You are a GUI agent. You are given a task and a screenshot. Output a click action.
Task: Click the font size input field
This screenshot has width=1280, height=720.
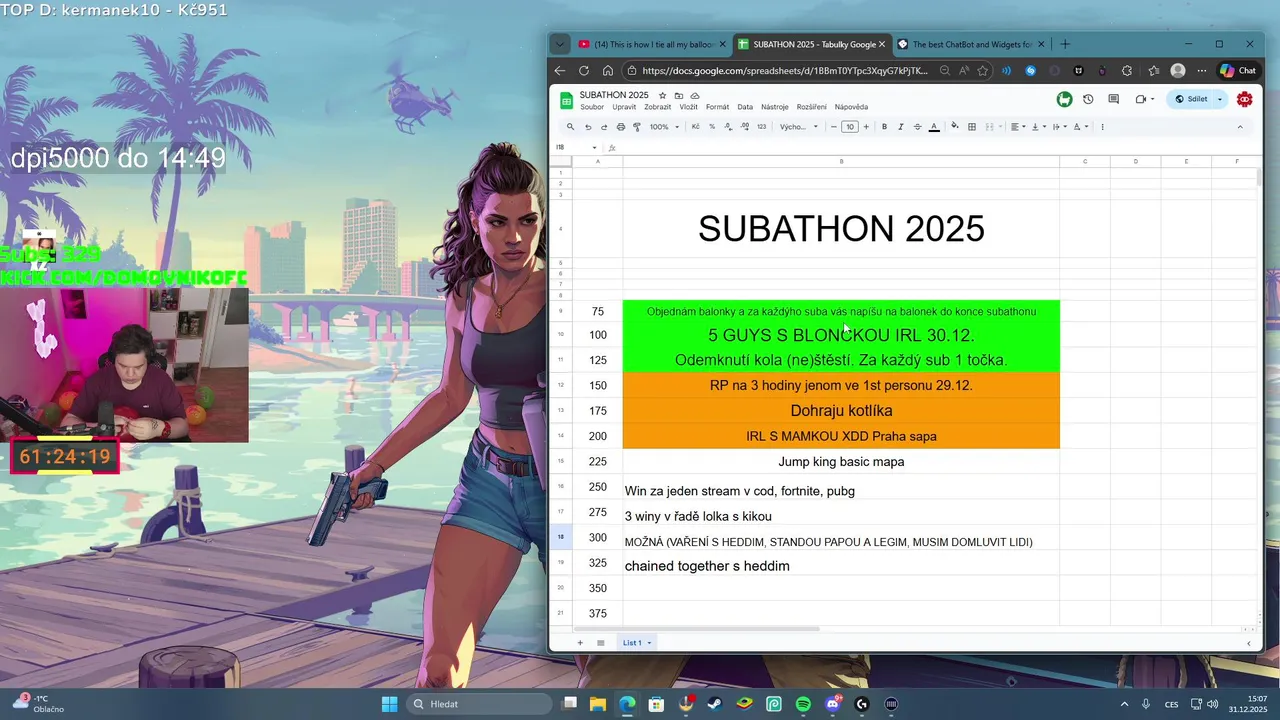click(x=849, y=127)
